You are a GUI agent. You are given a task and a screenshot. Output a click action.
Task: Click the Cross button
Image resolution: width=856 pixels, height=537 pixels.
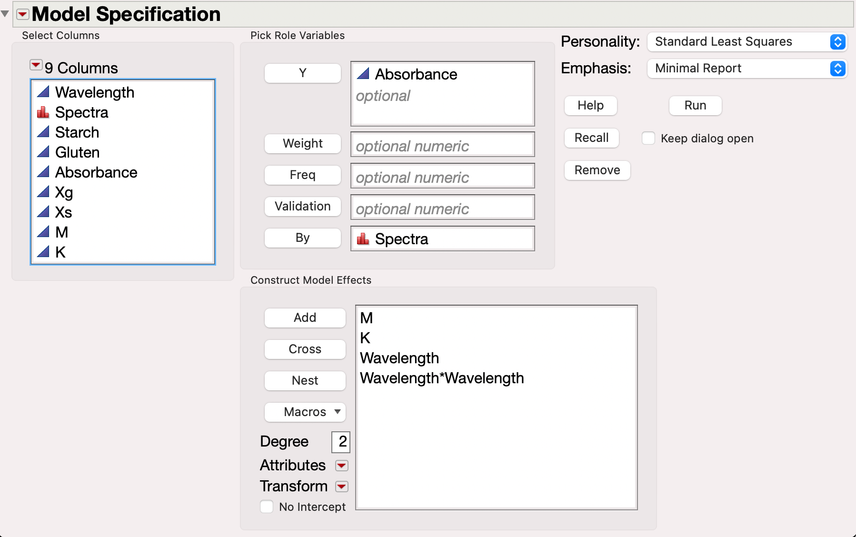tap(305, 349)
